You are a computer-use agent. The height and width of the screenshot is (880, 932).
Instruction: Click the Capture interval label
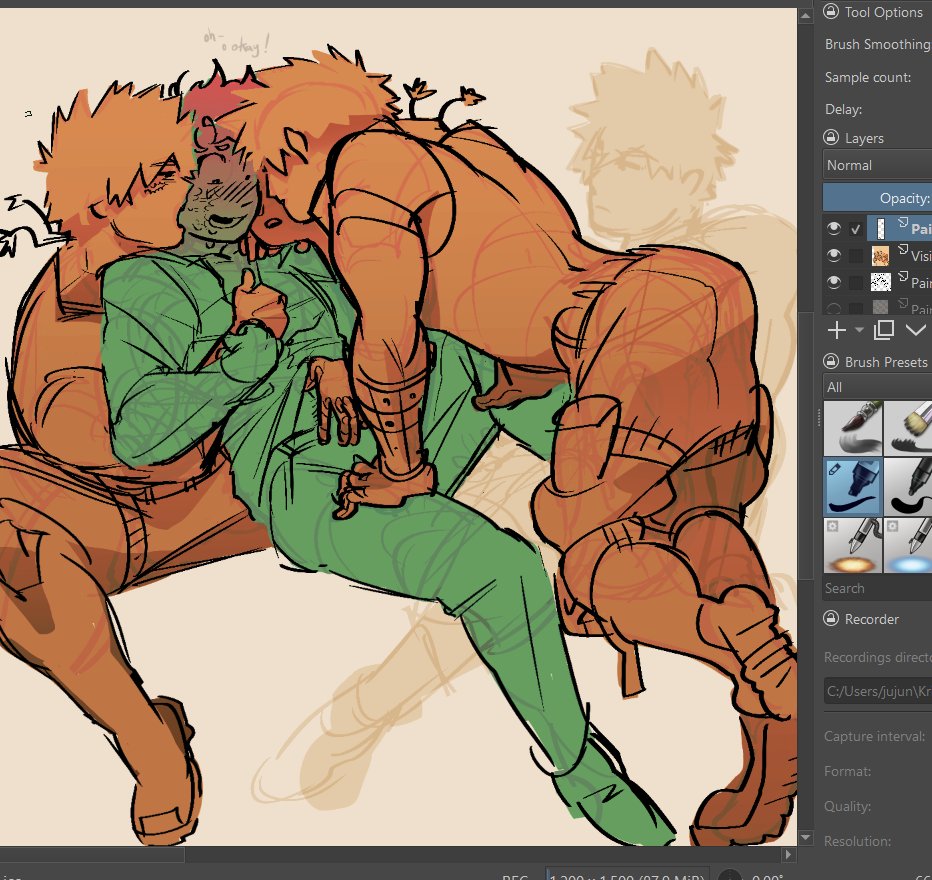[874, 736]
